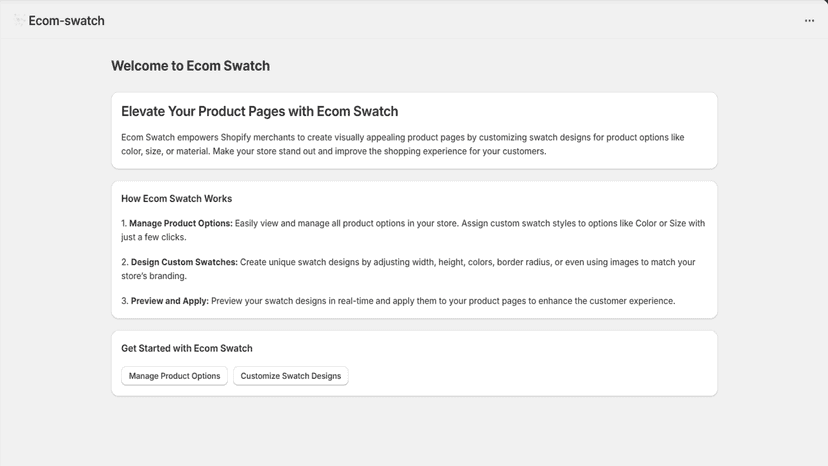828x466 pixels.
Task: Select the How Ecom Swatch Works heading
Action: coord(176,199)
